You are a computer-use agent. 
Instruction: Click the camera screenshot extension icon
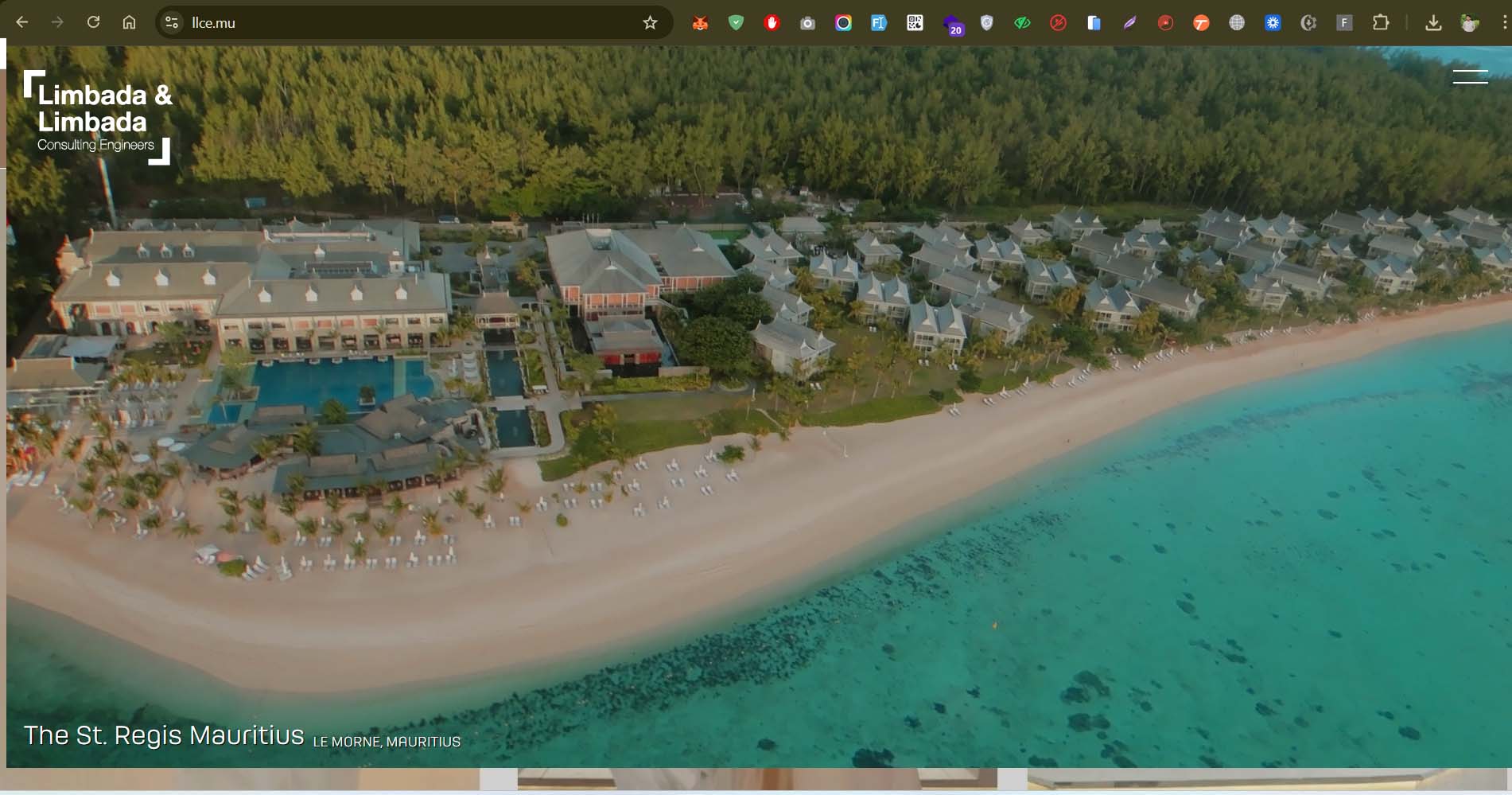807,23
